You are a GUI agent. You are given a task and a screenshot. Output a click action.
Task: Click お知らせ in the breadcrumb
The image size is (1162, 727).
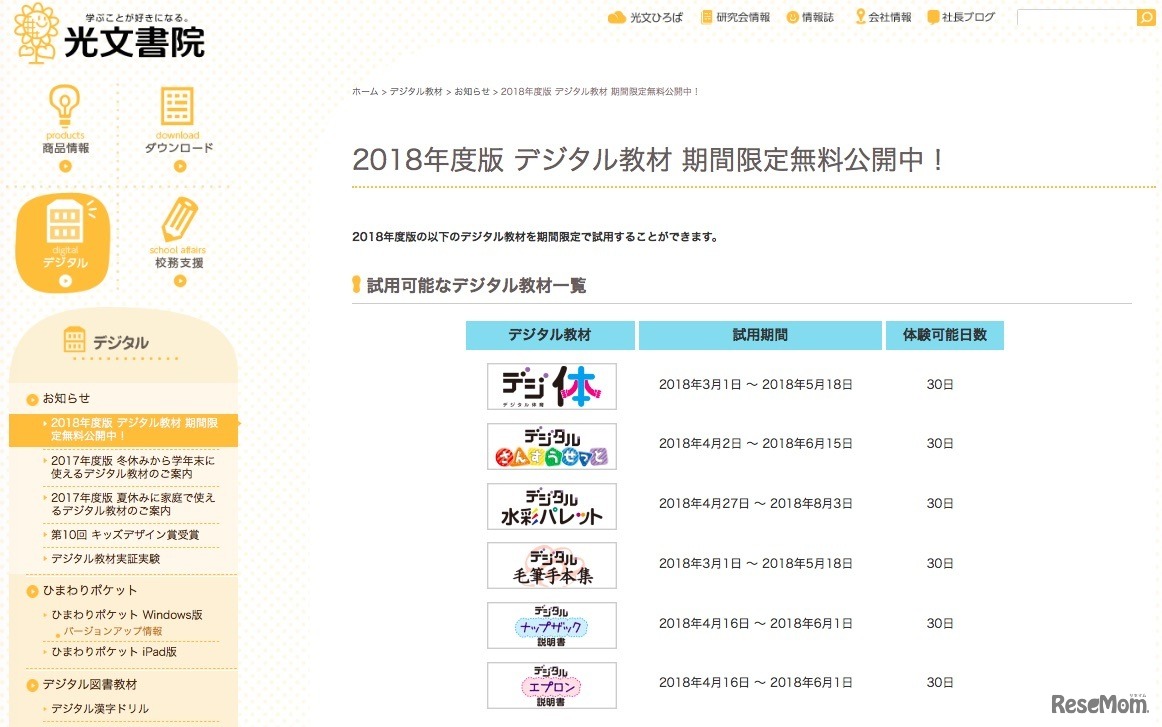tap(472, 92)
